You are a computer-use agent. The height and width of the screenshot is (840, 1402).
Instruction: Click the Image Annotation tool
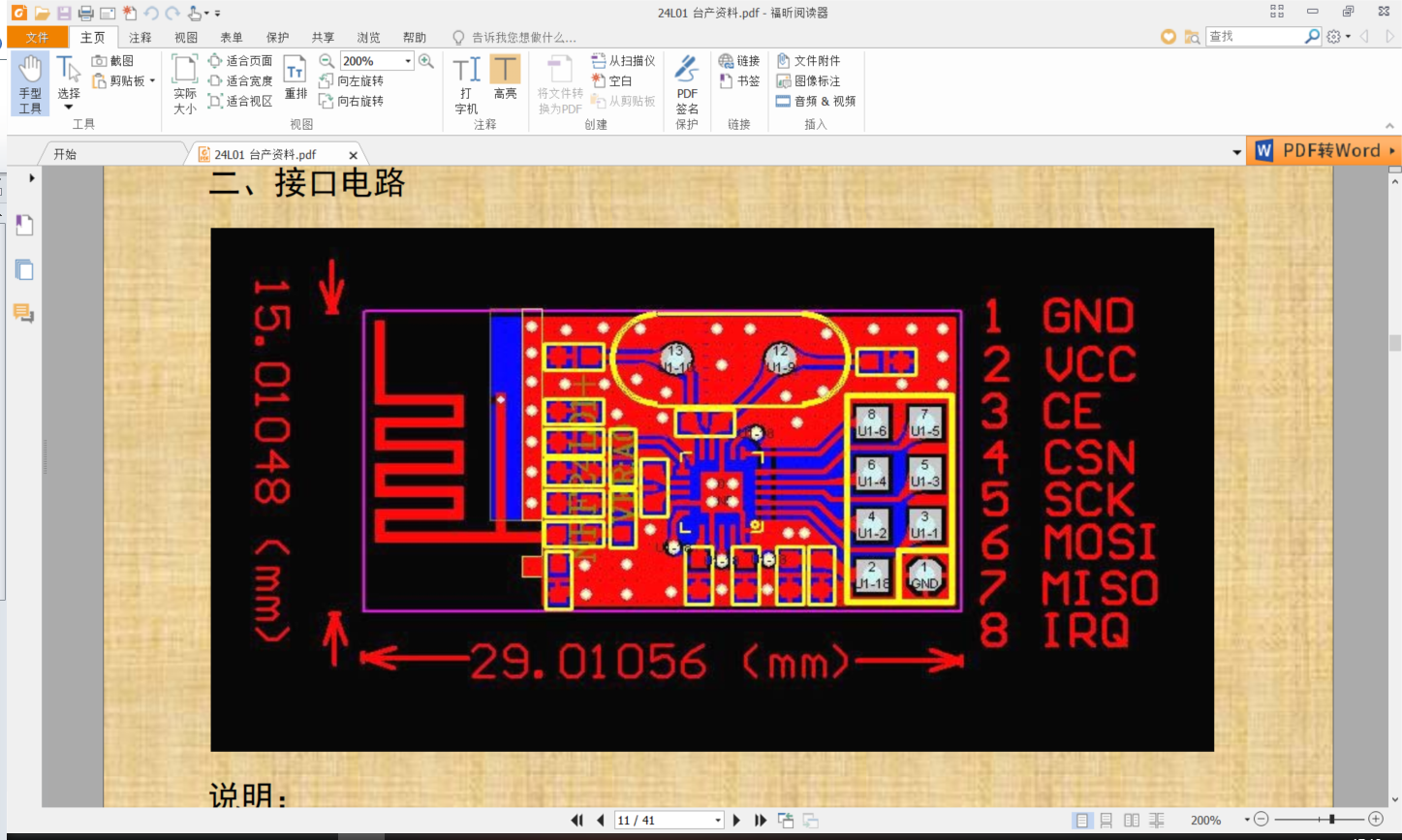(808, 81)
